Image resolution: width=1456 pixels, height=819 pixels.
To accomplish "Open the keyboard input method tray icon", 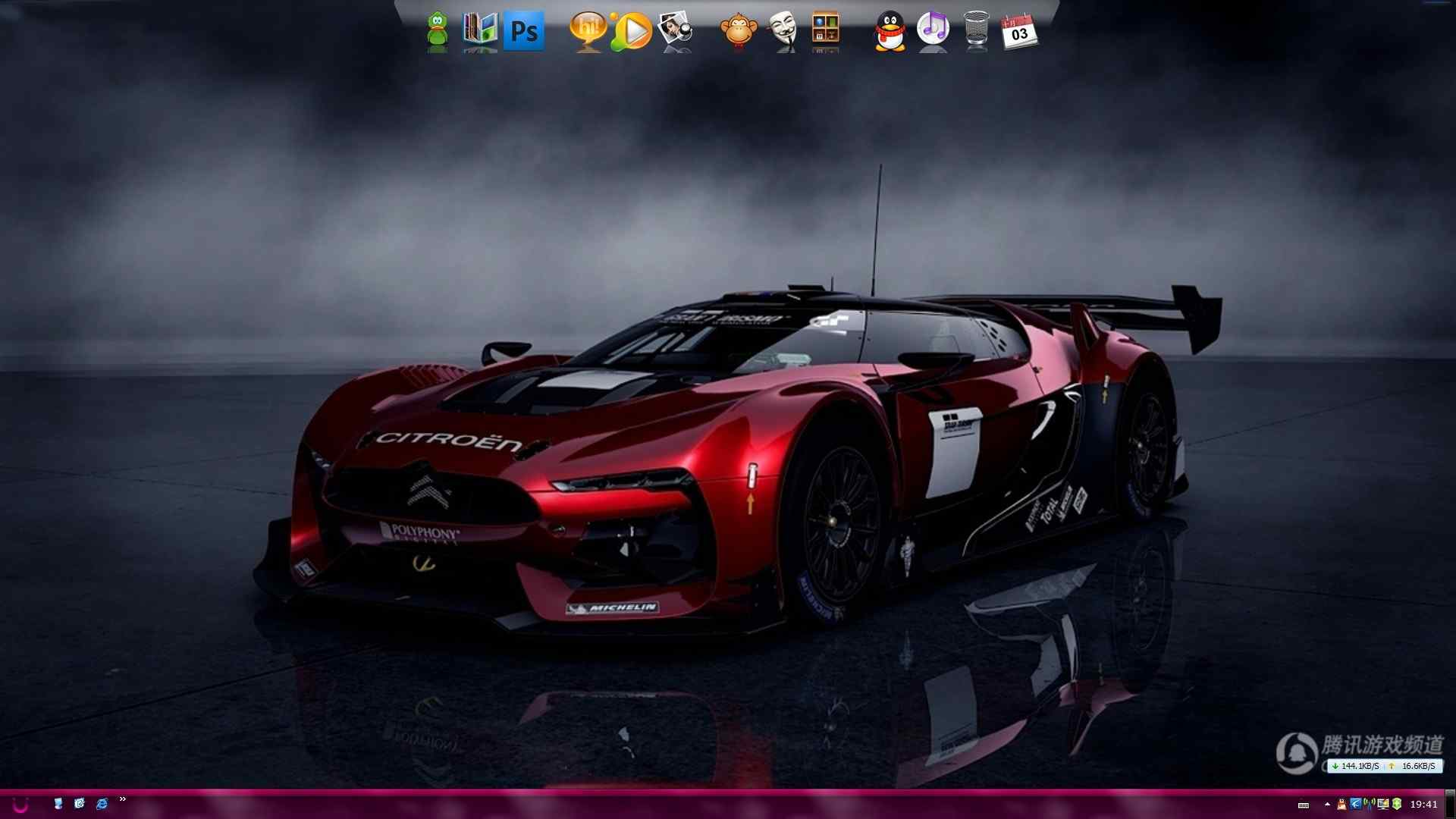I will point(1304,805).
